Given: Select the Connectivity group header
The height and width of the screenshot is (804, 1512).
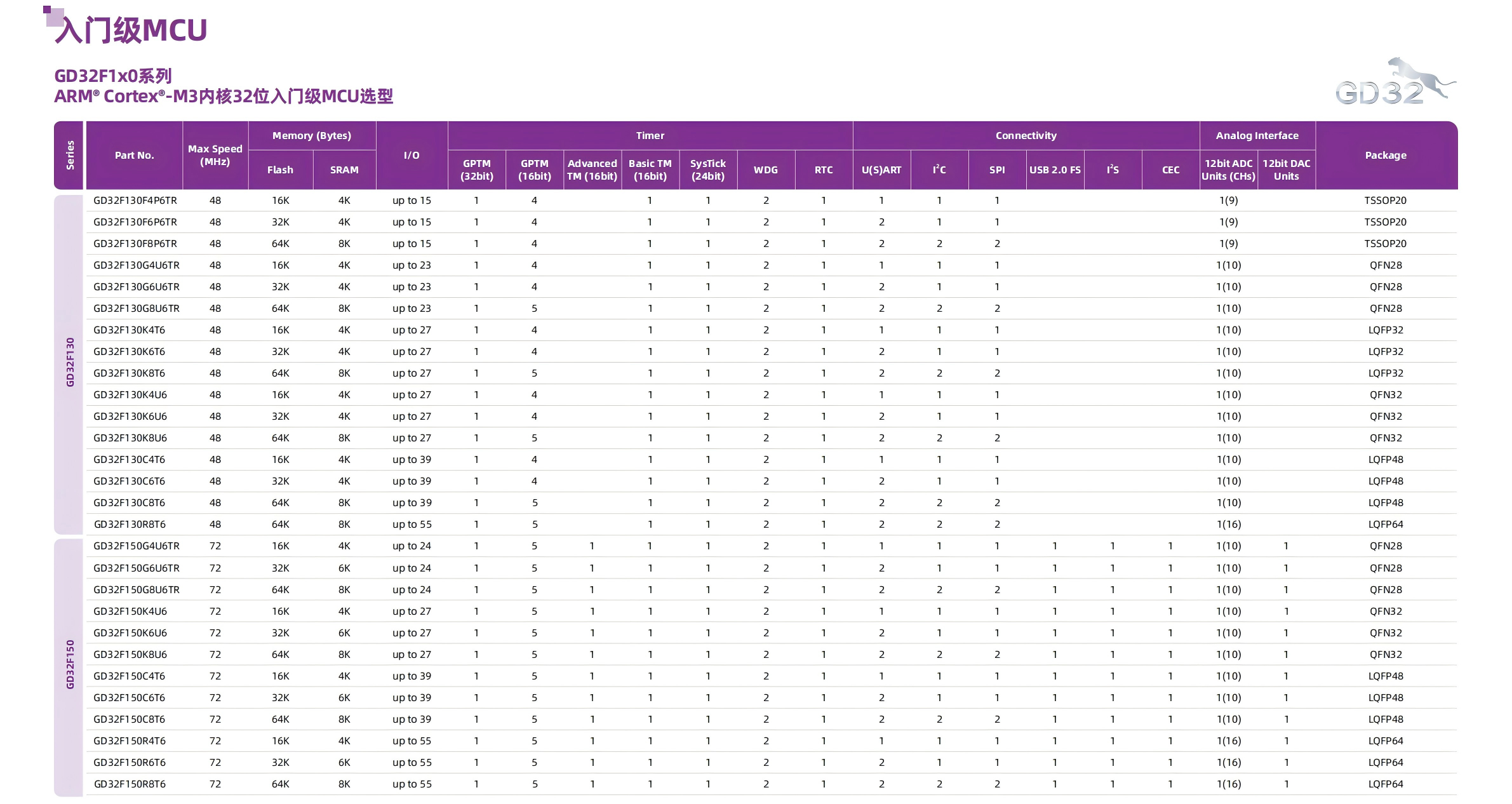Looking at the screenshot, I should pyautogui.click(x=1026, y=136).
